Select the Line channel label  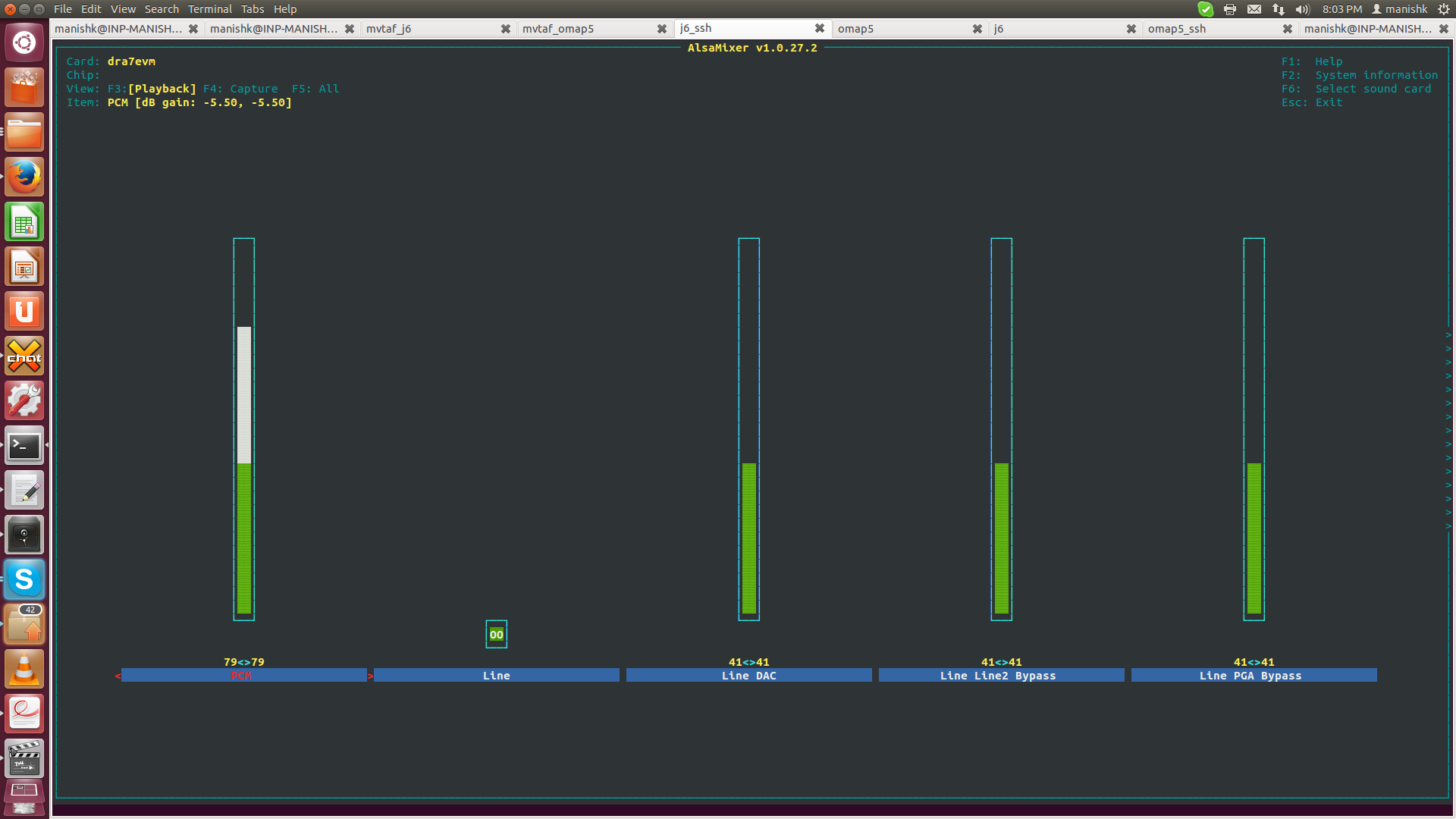click(x=496, y=676)
